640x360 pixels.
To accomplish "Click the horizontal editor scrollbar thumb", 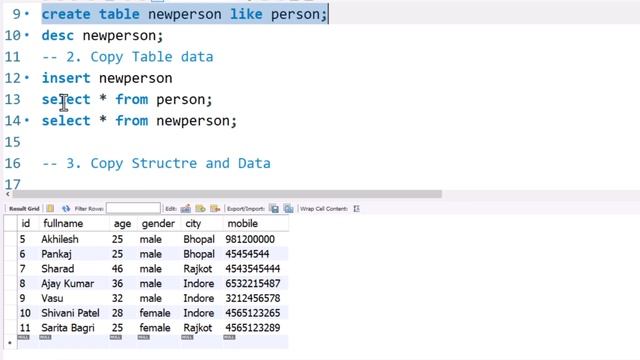I will tap(227, 194).
